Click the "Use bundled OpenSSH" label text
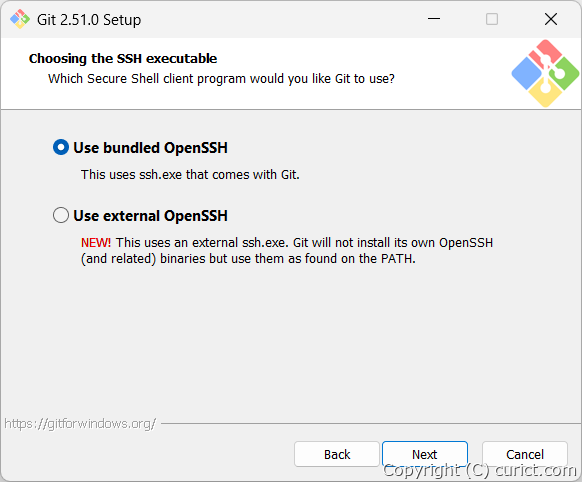 pos(150,148)
